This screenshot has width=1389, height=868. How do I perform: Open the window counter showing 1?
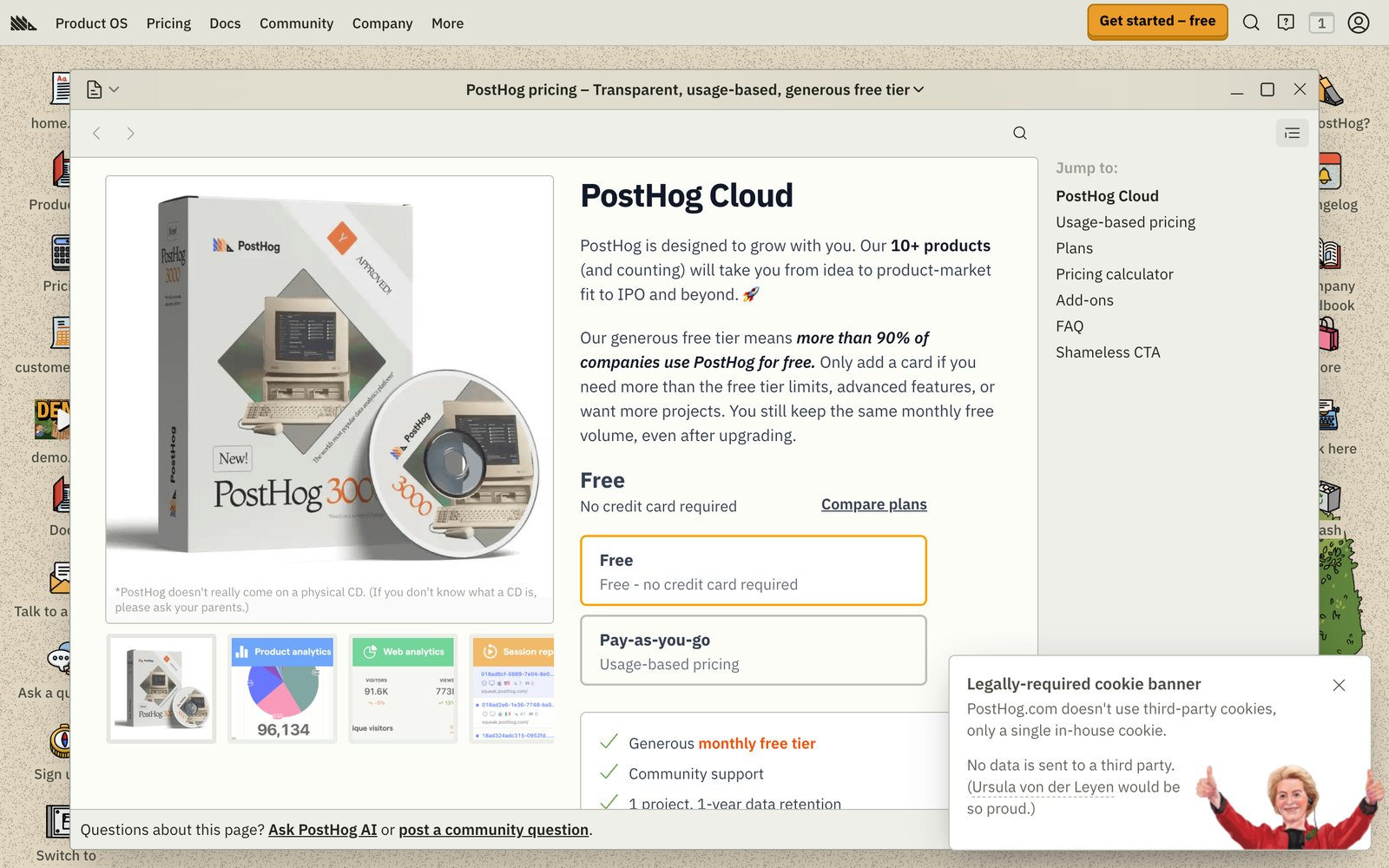click(1321, 23)
